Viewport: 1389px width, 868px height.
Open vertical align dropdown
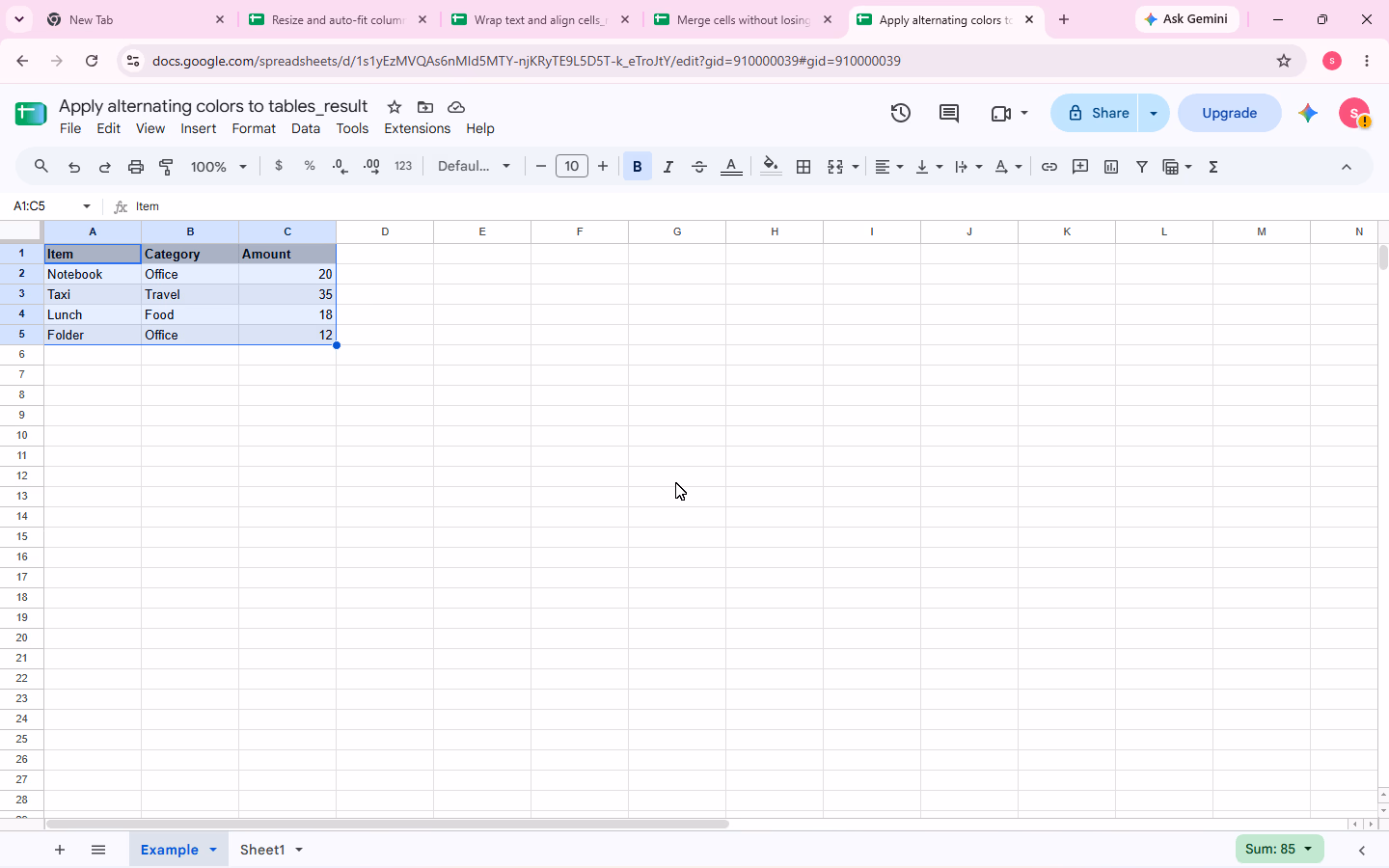pos(929,167)
